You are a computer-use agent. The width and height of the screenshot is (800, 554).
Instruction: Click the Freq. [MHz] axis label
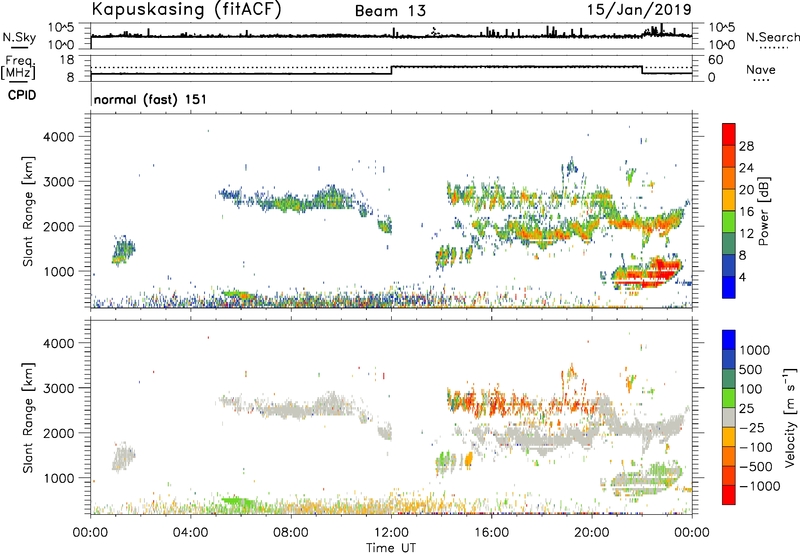18,68
